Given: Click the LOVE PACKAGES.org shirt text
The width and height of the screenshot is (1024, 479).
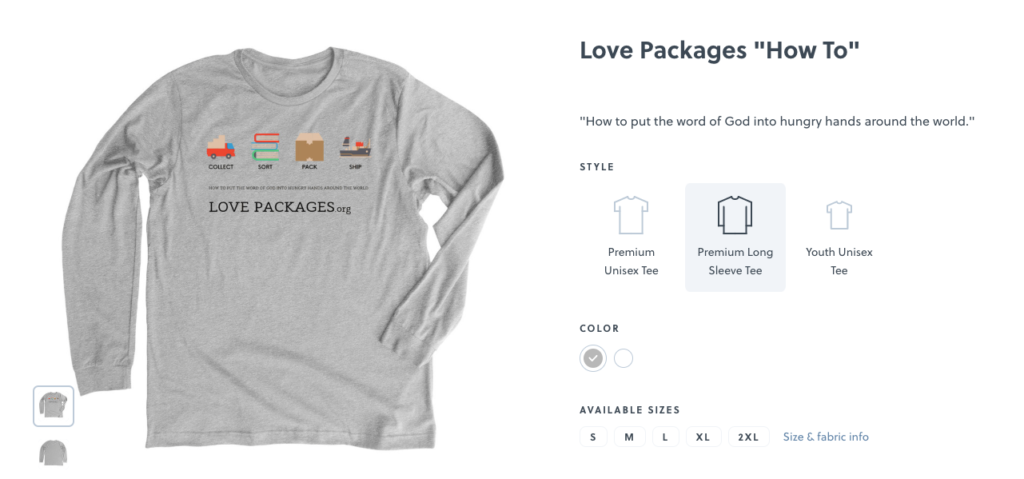Looking at the screenshot, I should [280, 207].
